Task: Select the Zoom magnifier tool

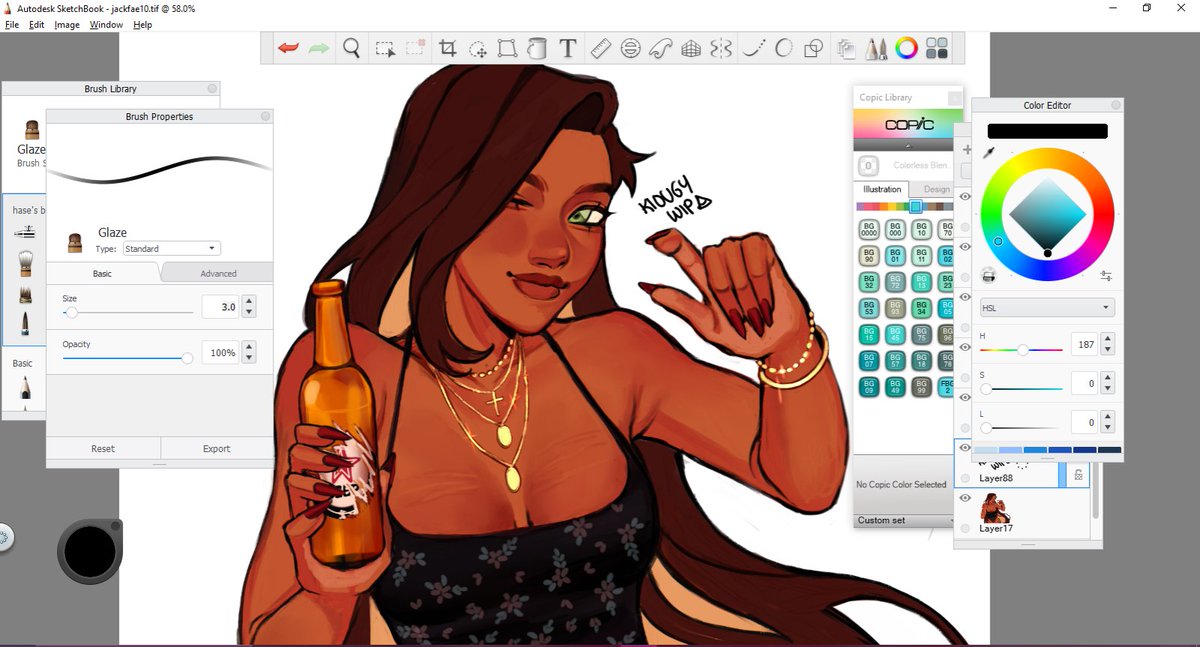Action: tap(352, 47)
